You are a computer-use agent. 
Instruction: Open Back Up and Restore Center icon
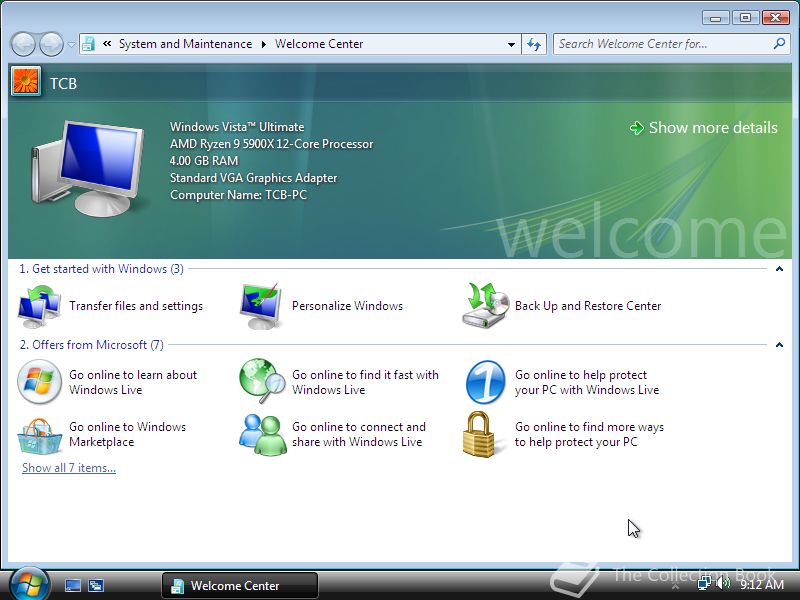pos(486,305)
